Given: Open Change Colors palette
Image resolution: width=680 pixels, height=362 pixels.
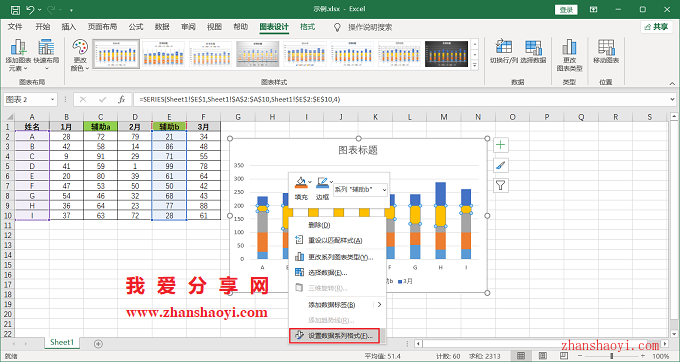Looking at the screenshot, I should point(80,55).
